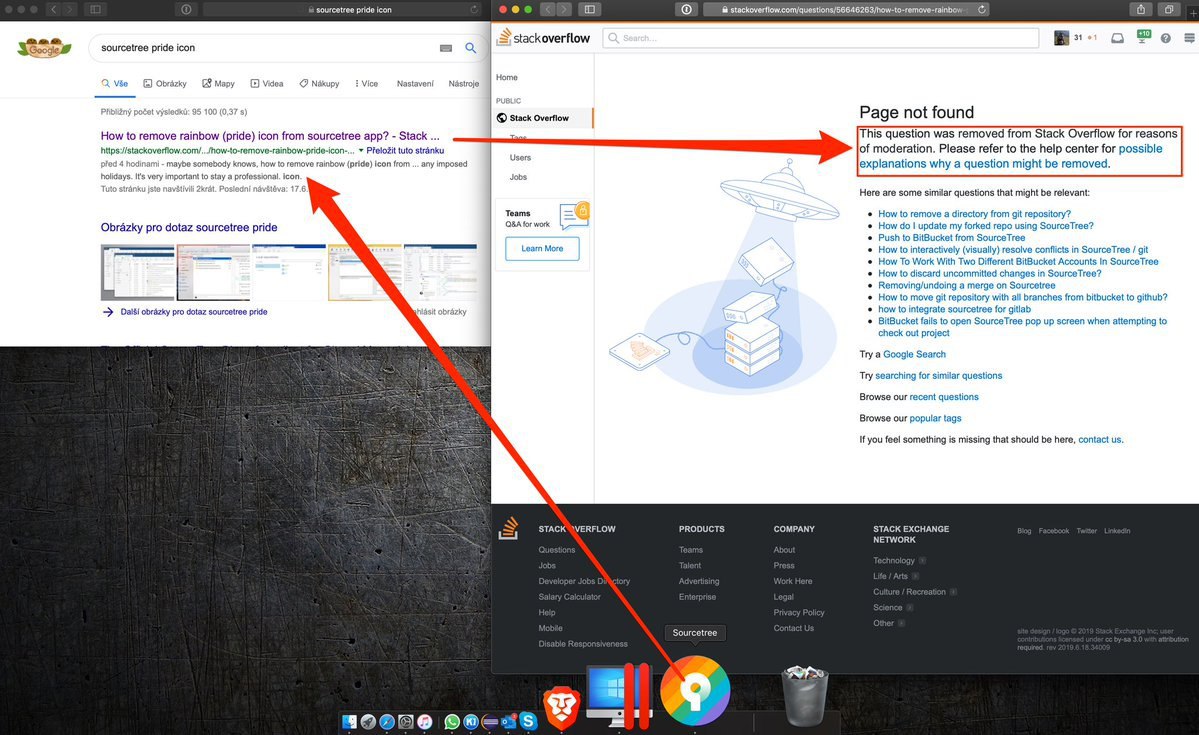Image resolution: width=1199 pixels, height=735 pixels.
Task: Focus the Stack Overflow search field
Action: point(820,37)
